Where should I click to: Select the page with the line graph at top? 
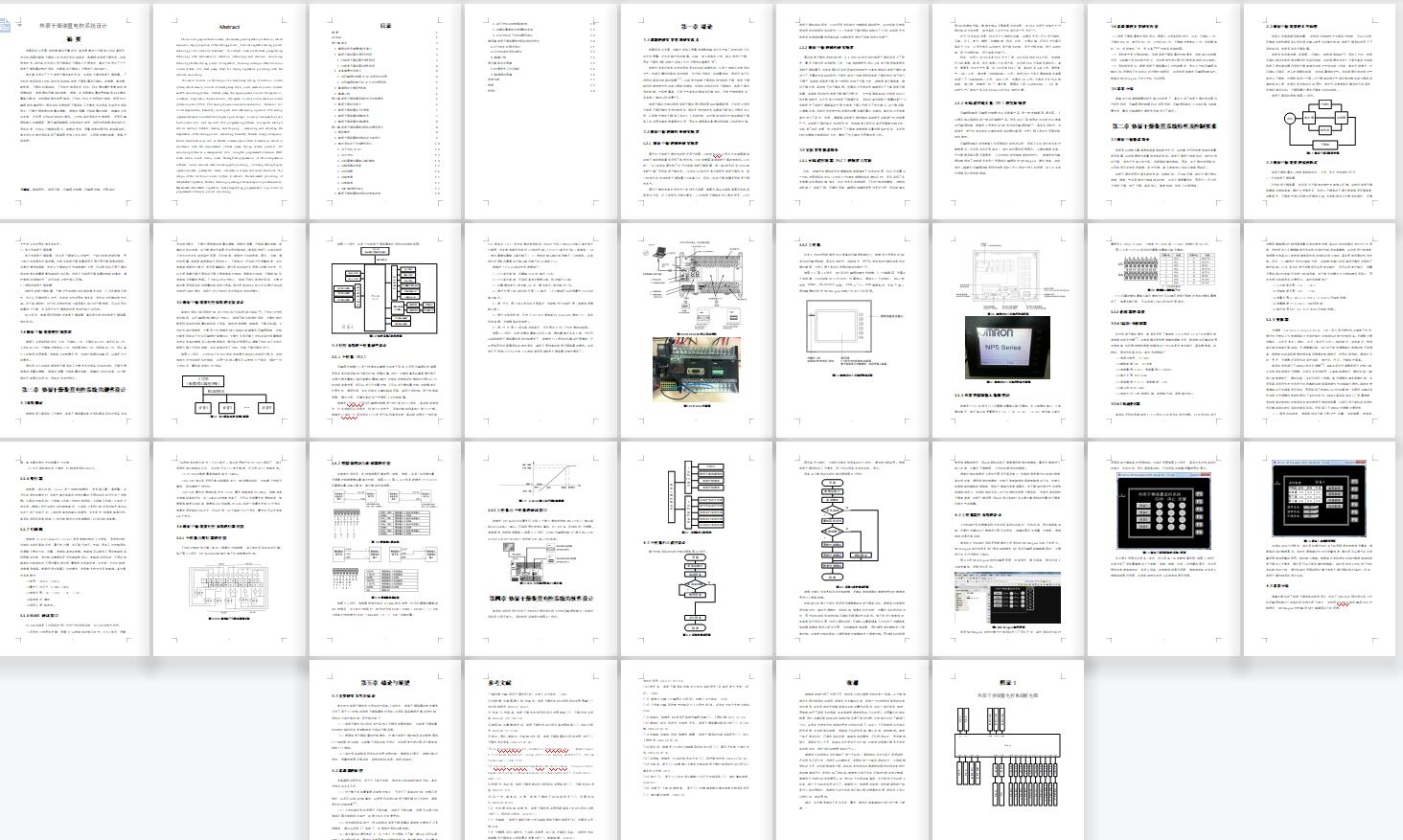click(540, 549)
